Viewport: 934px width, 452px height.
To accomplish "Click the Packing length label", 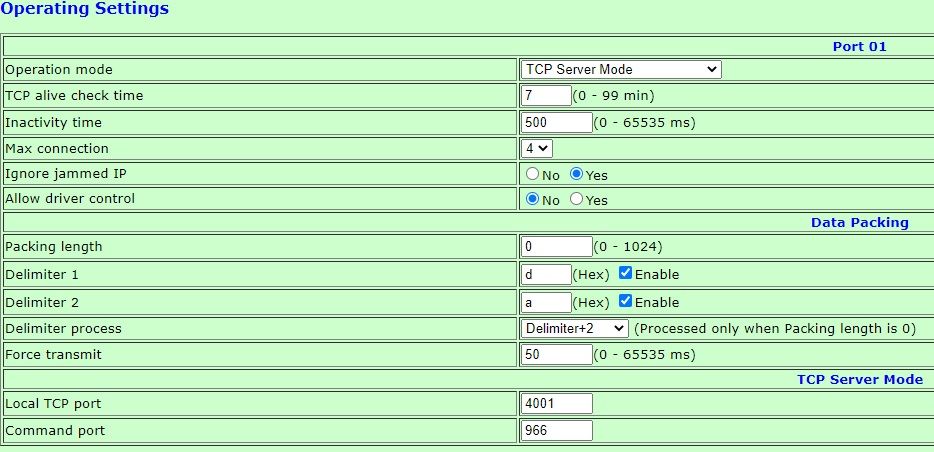I will coord(54,247).
